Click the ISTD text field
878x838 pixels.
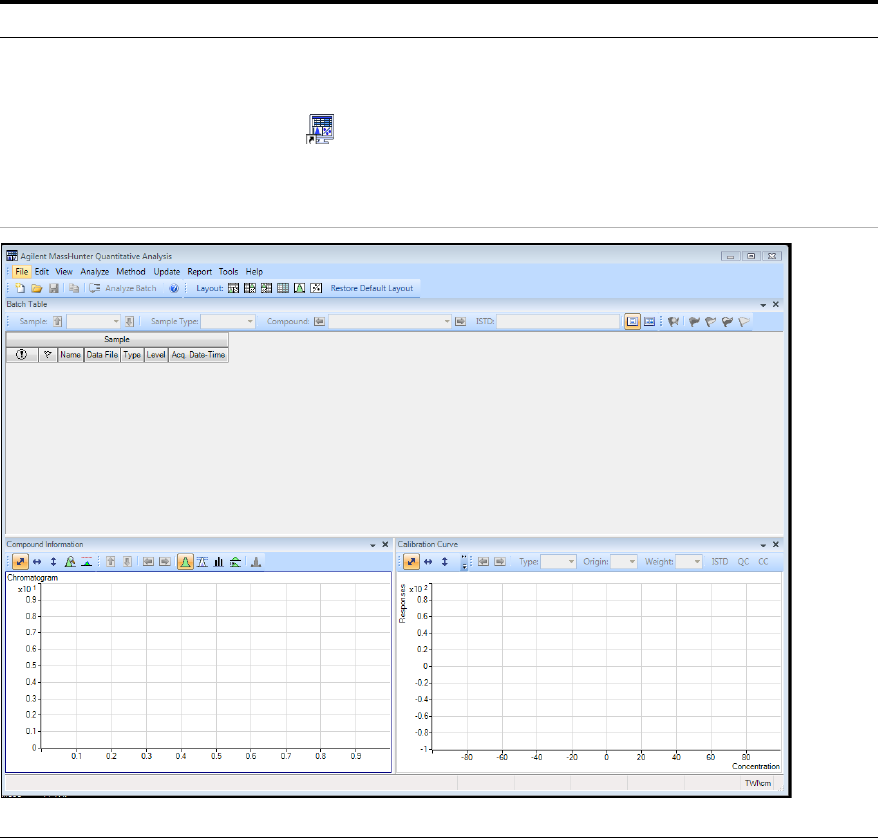558,321
